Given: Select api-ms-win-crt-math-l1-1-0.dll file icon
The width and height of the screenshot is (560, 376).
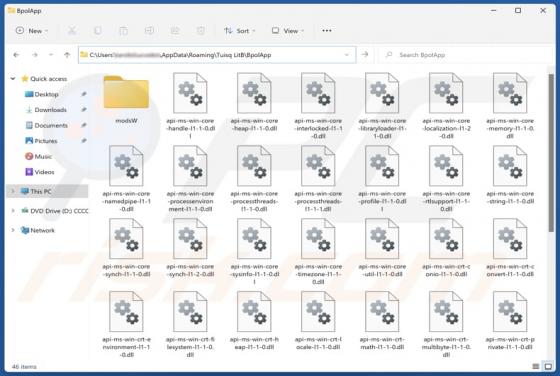Looking at the screenshot, I should pos(382,311).
